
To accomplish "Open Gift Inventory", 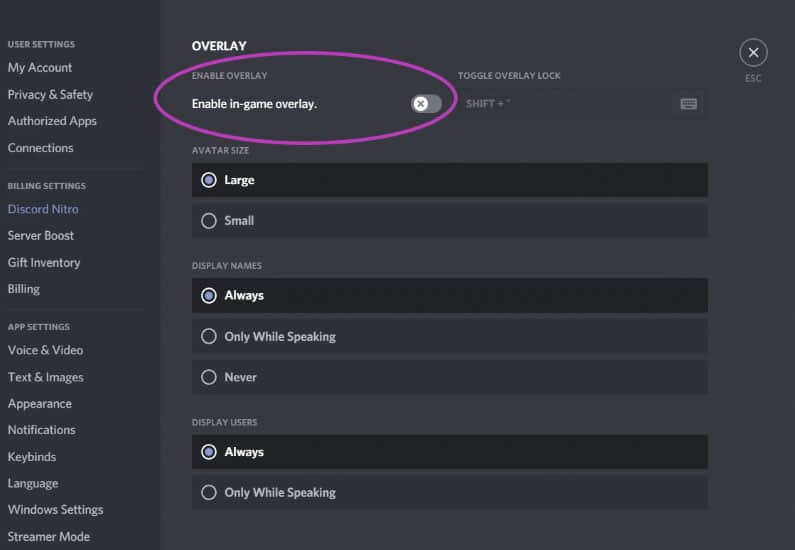I will point(44,263).
